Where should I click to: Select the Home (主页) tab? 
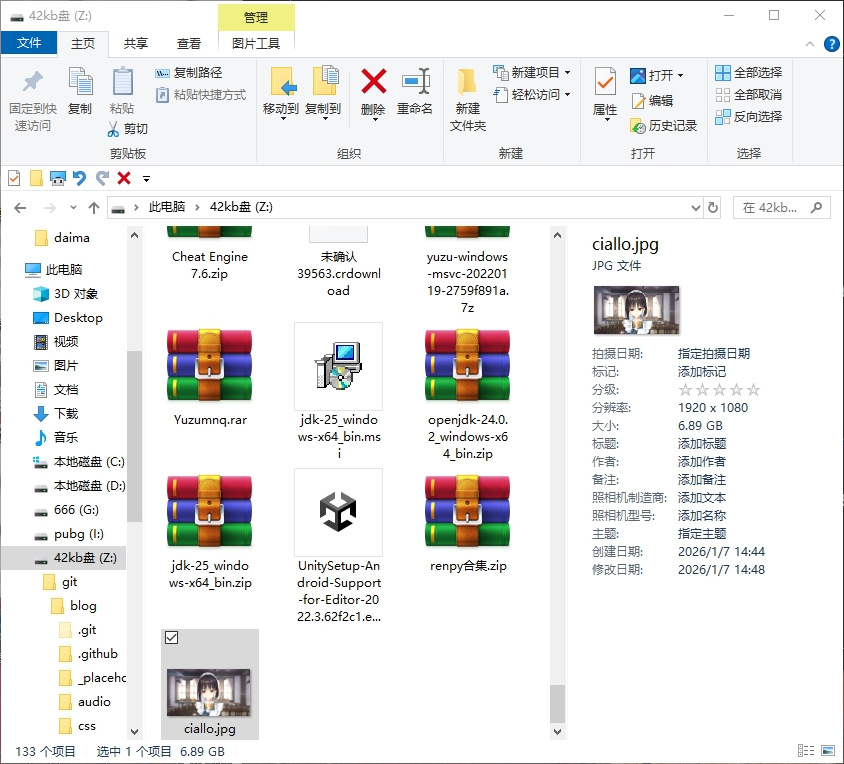pyautogui.click(x=83, y=44)
